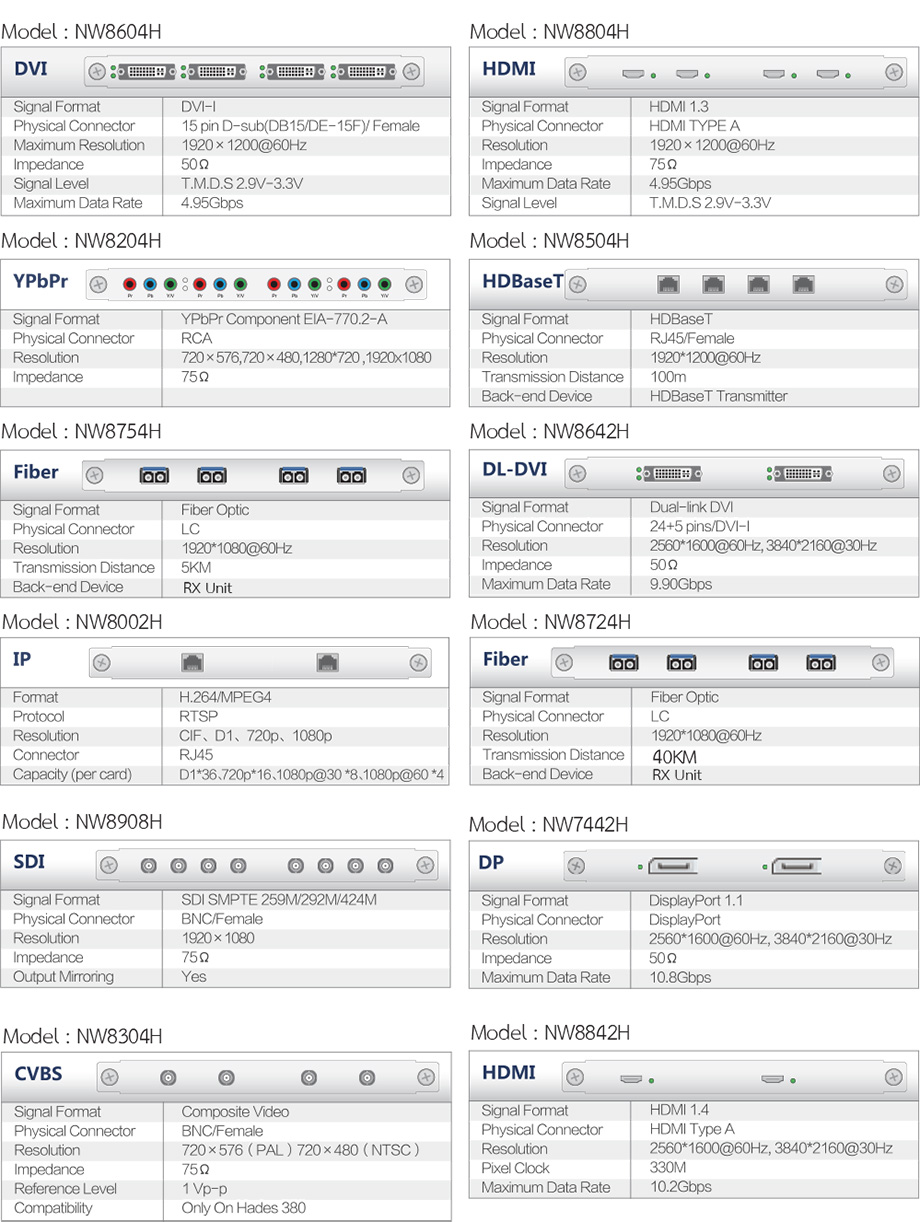The image size is (920, 1222).
Task: Click the rightmost DVI port on NW8604H card
Action: coord(367,72)
